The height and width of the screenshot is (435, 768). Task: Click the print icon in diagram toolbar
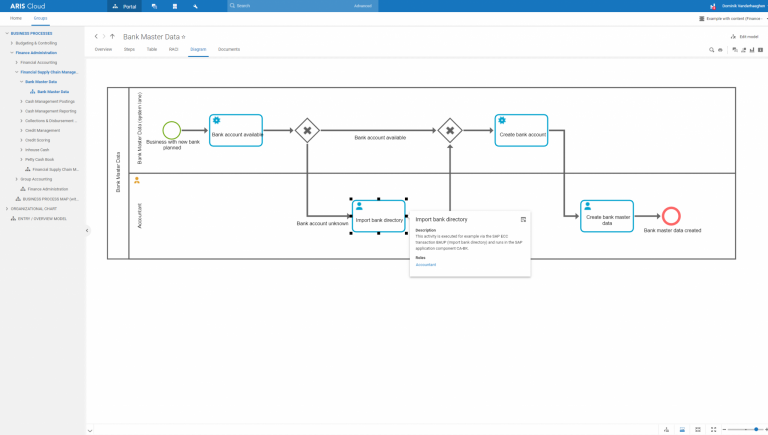720,49
